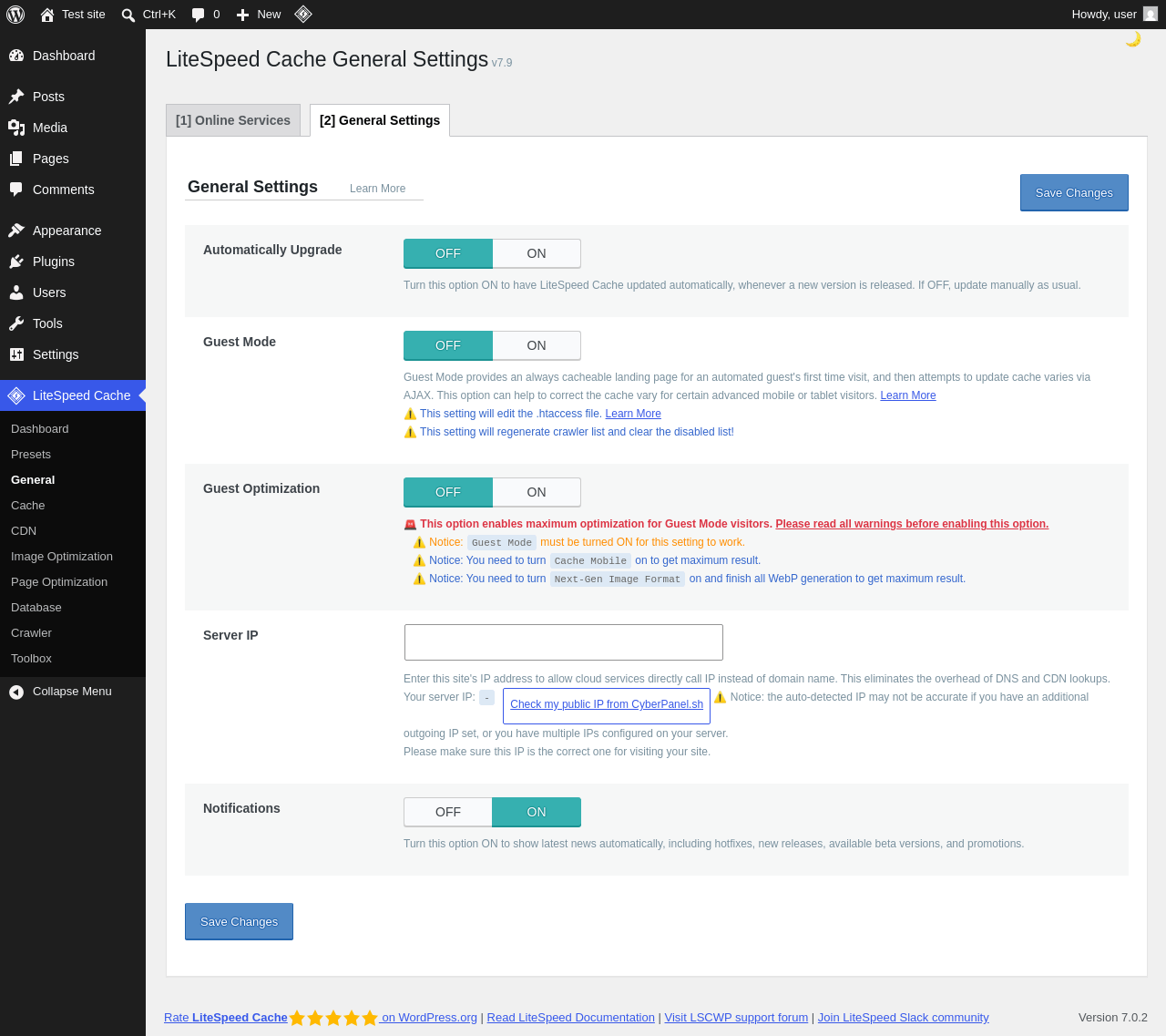Open Guest Mode description Learn More link
1166x1036 pixels.
(x=908, y=395)
